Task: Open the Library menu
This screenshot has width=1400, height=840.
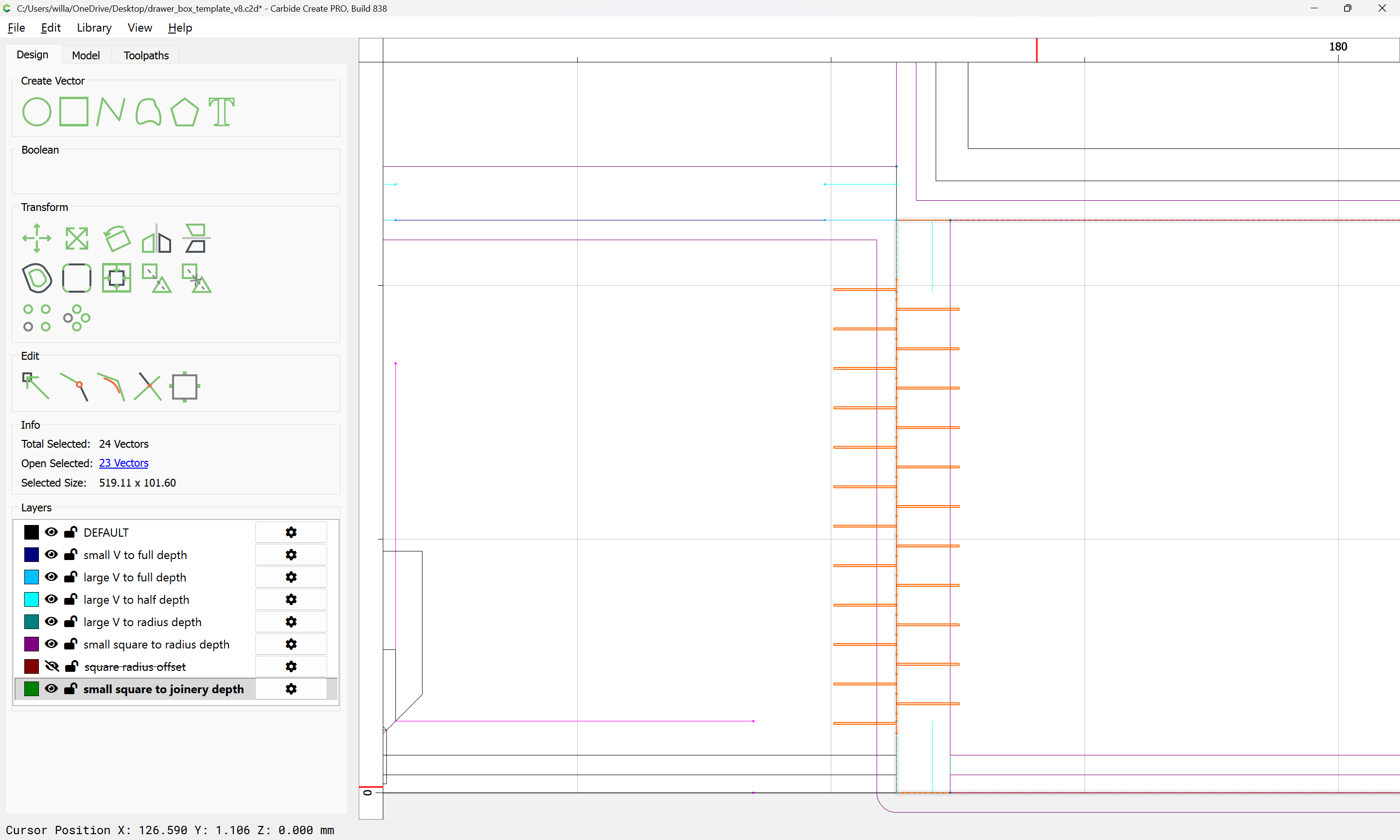Action: (x=94, y=28)
